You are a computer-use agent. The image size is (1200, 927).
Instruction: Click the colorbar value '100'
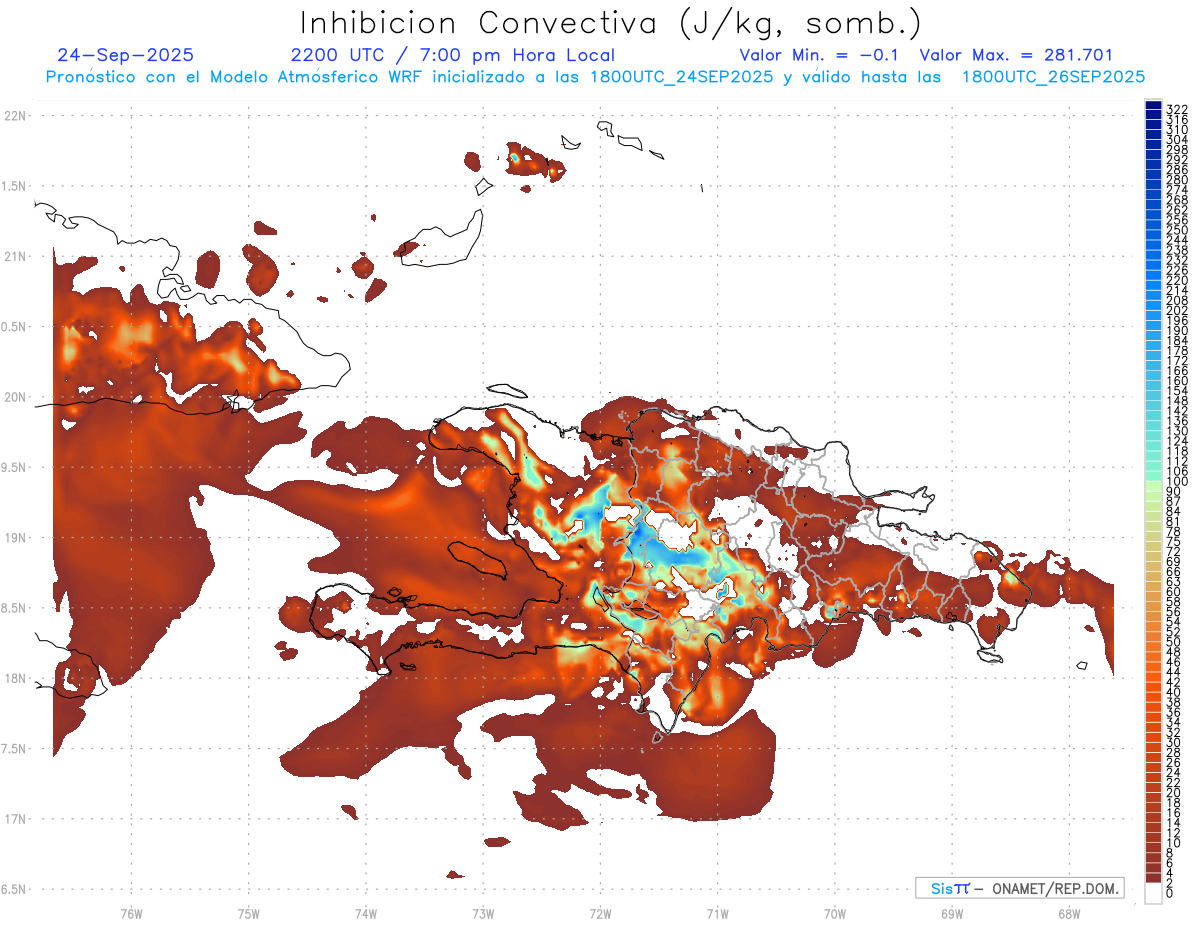click(x=1176, y=483)
